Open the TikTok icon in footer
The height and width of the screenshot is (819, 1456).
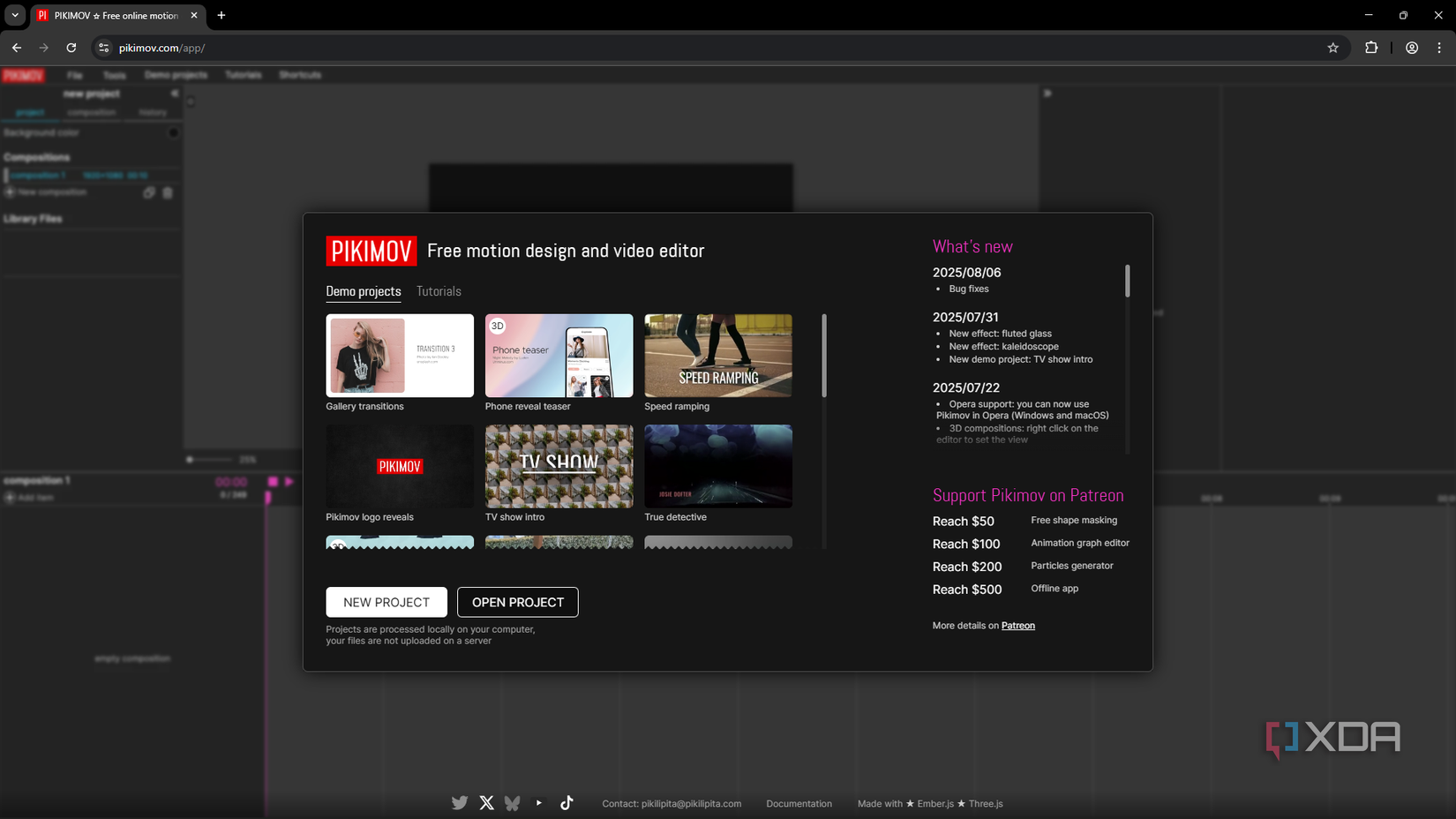tap(567, 802)
